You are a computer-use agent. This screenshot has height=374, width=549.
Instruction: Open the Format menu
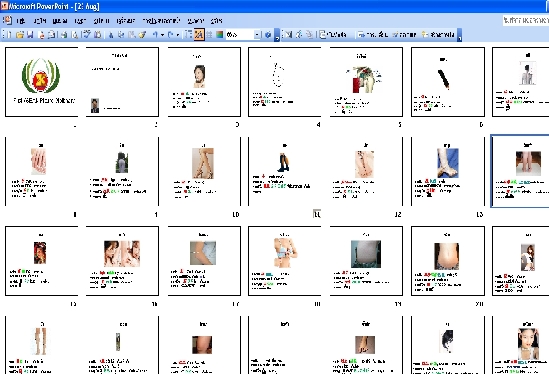click(x=101, y=21)
